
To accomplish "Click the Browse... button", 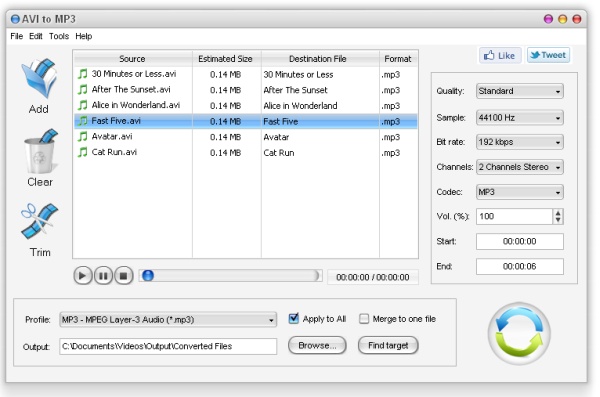I will pyautogui.click(x=317, y=345).
